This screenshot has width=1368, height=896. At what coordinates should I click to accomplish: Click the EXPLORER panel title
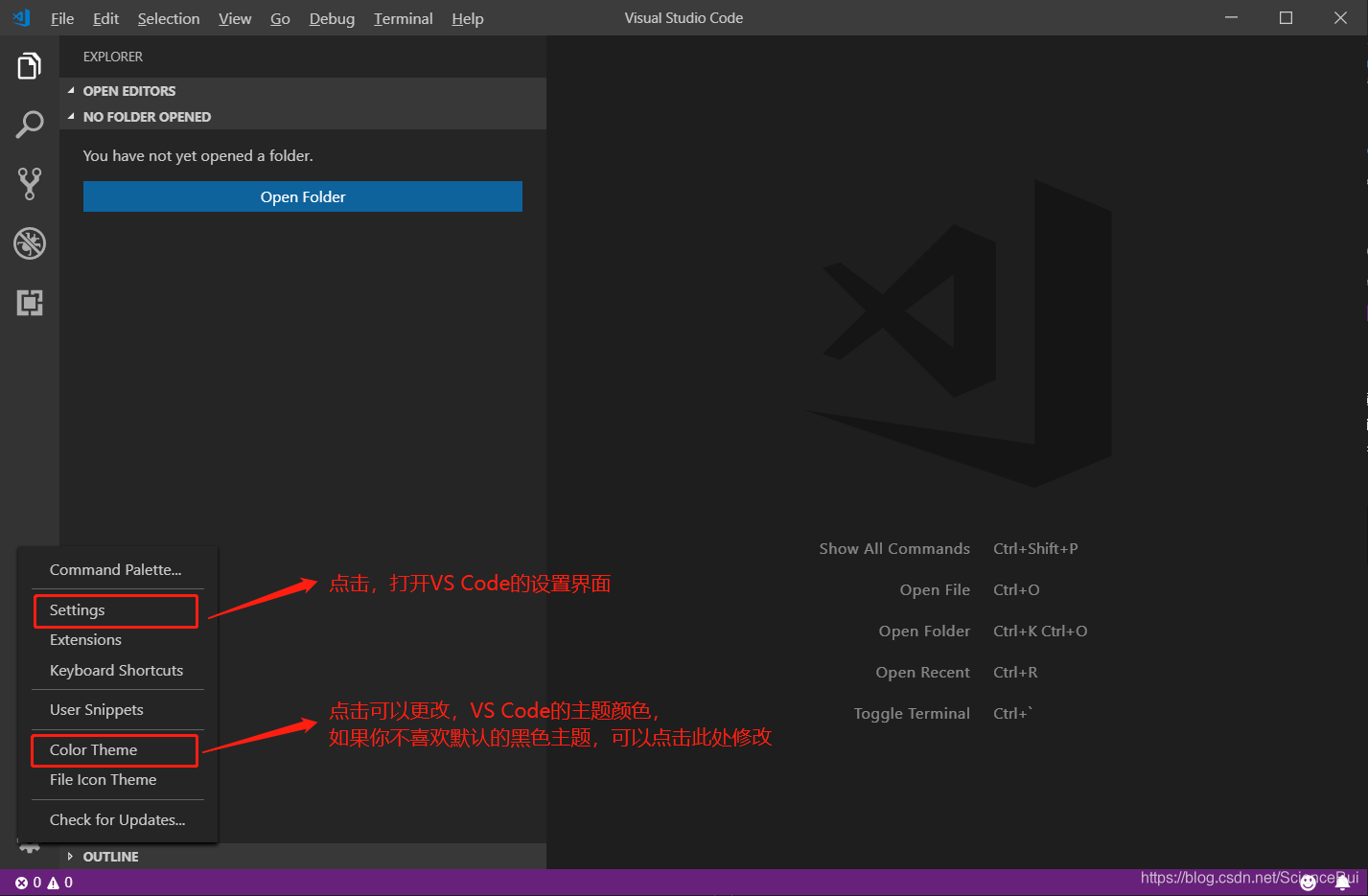coord(113,57)
